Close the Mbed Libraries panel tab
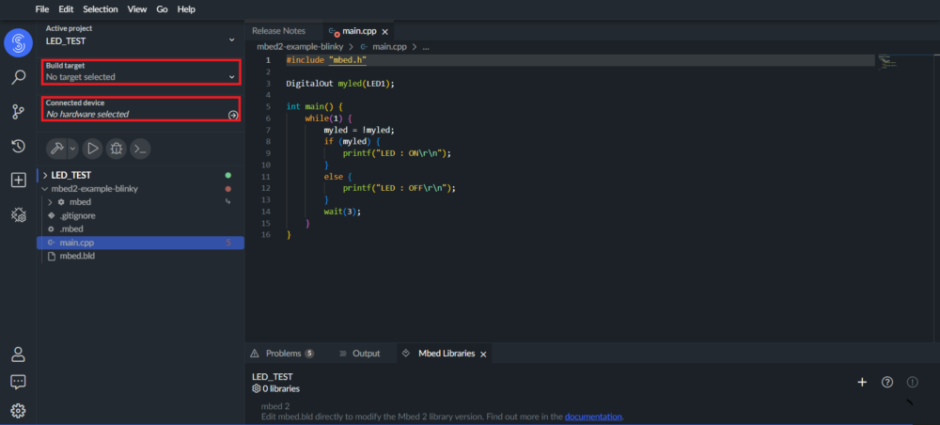 484,354
